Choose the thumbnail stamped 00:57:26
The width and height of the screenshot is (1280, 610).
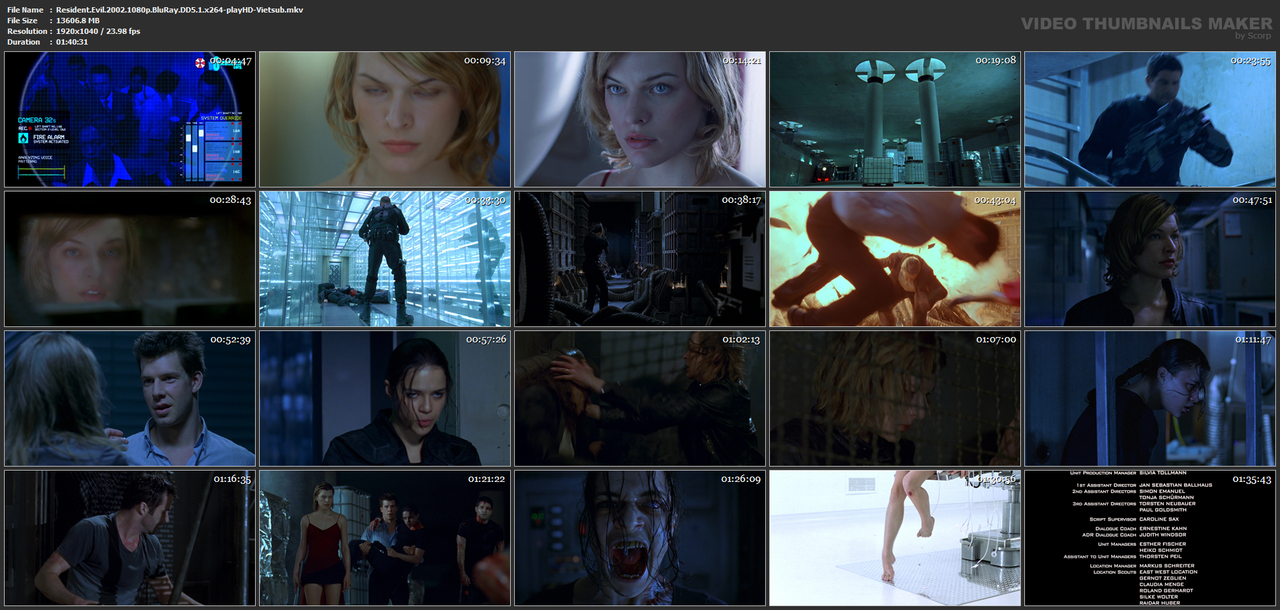(385, 399)
